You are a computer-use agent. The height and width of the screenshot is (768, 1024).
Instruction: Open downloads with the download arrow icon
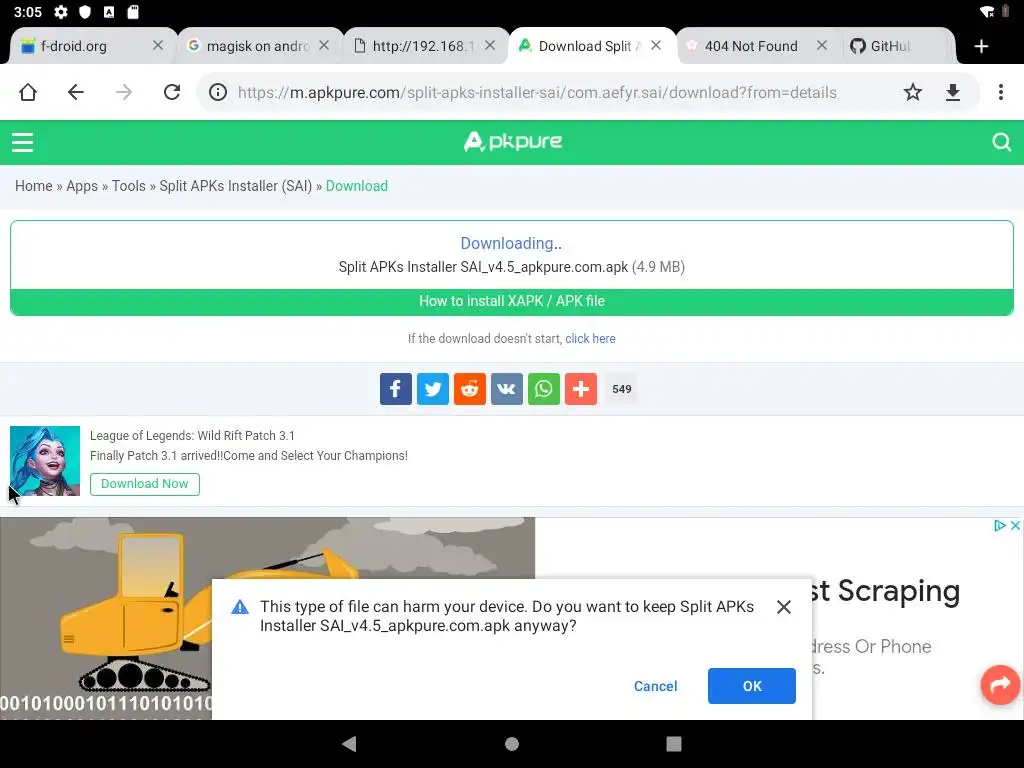pyautogui.click(x=953, y=92)
